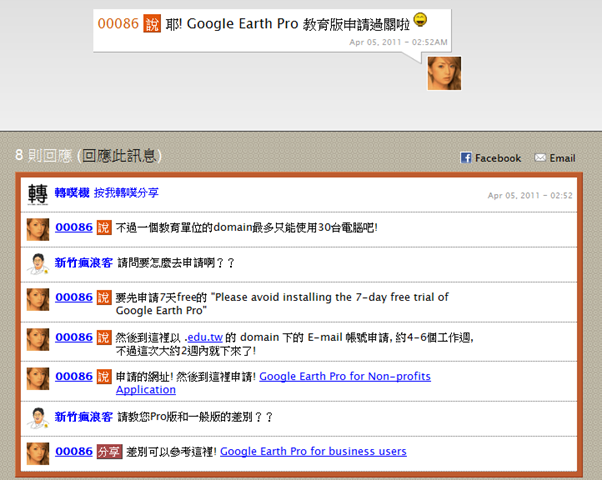This screenshot has height=480, width=602.
Task: Click 00086 name on the 申請的網址 reply
Action: (74, 376)
